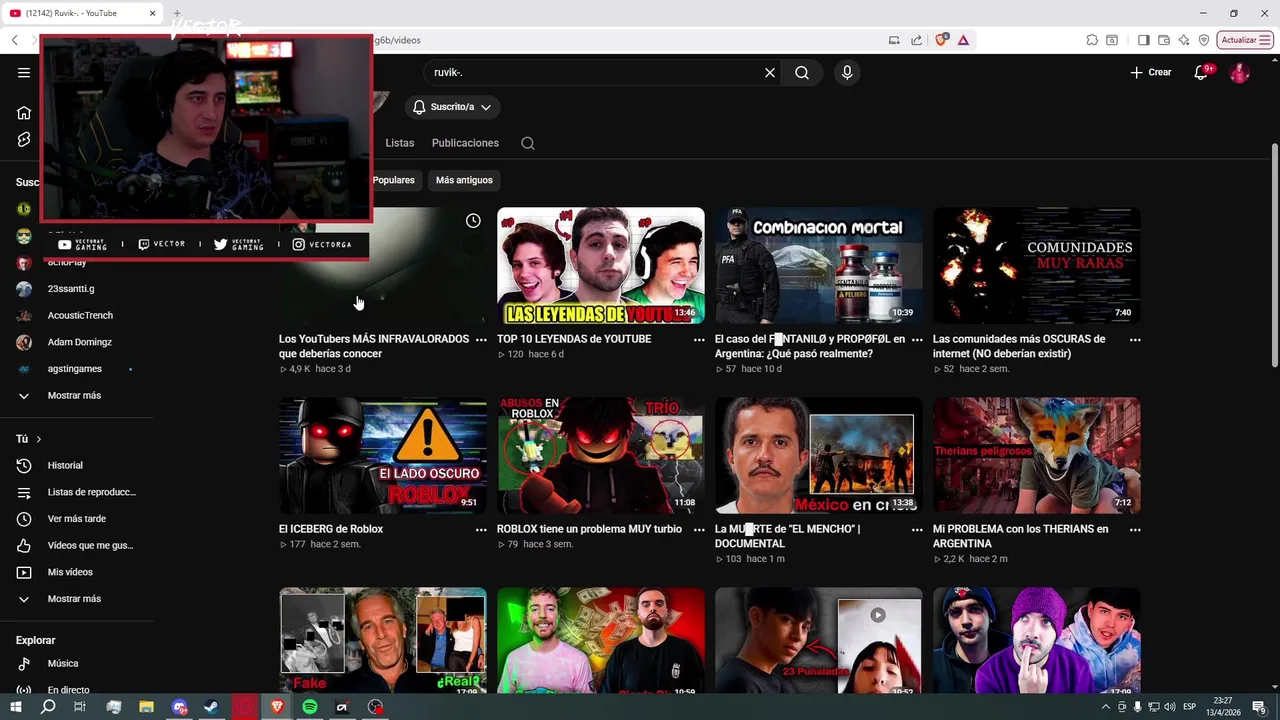
Task: Click the YouTube Home sidebar icon
Action: click(24, 113)
